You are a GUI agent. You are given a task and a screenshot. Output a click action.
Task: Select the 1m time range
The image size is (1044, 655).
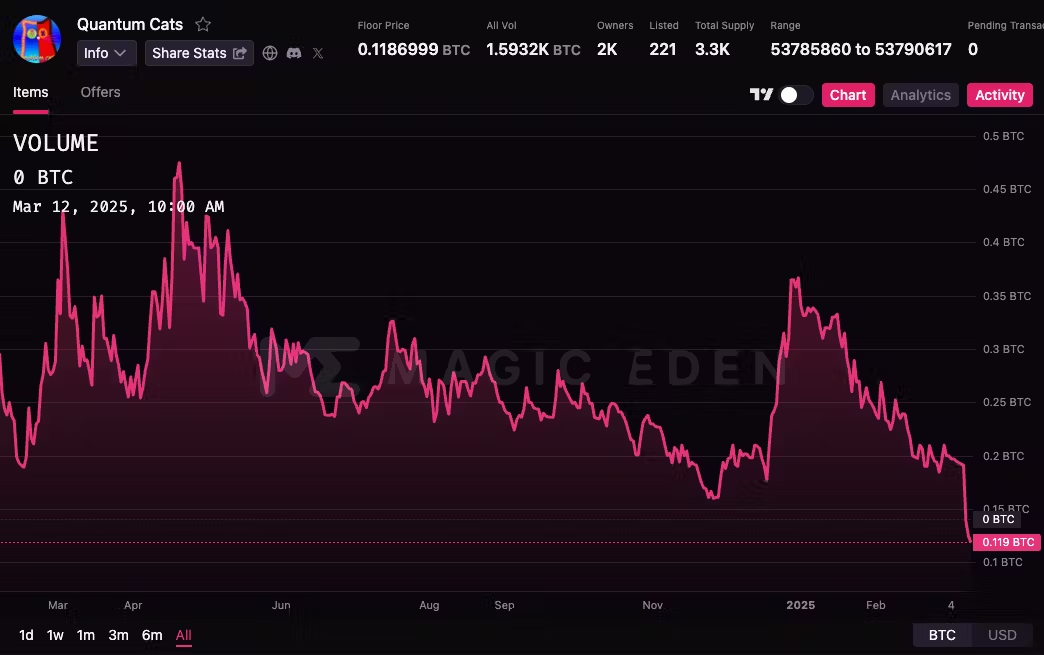86,636
